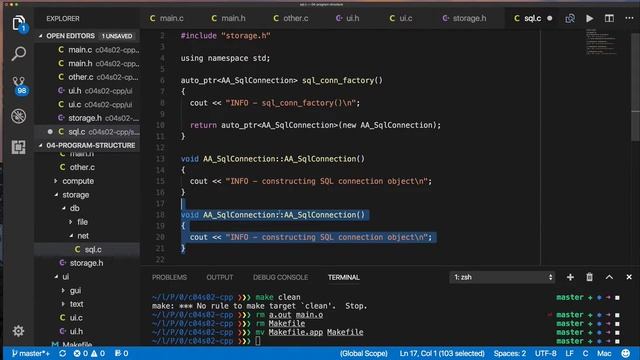
Task: Switch to the main.c editor tab
Action: point(167,18)
